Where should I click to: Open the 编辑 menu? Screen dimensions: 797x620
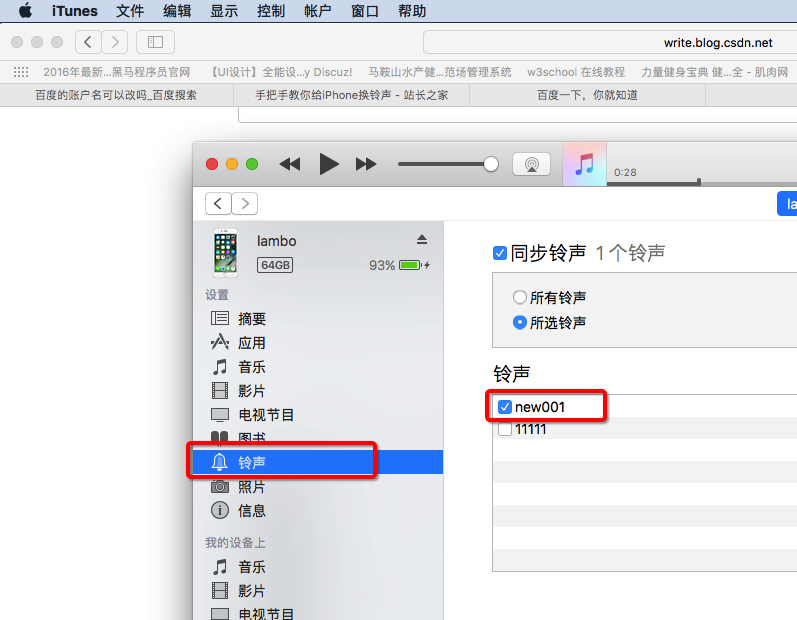[x=177, y=11]
